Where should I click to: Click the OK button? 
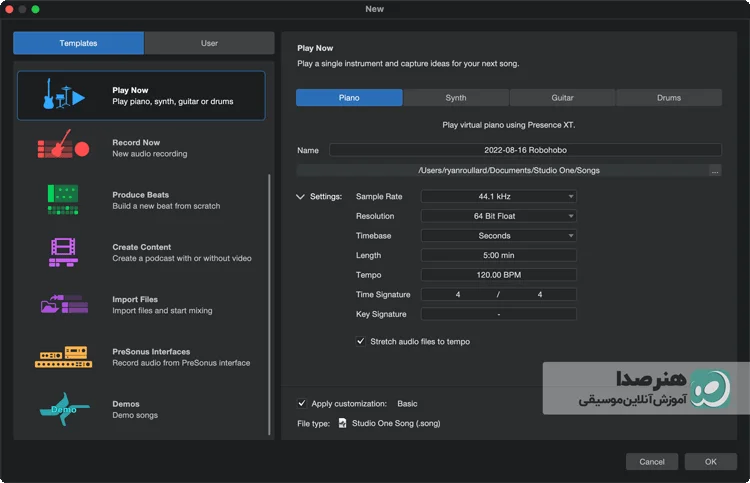pos(711,461)
